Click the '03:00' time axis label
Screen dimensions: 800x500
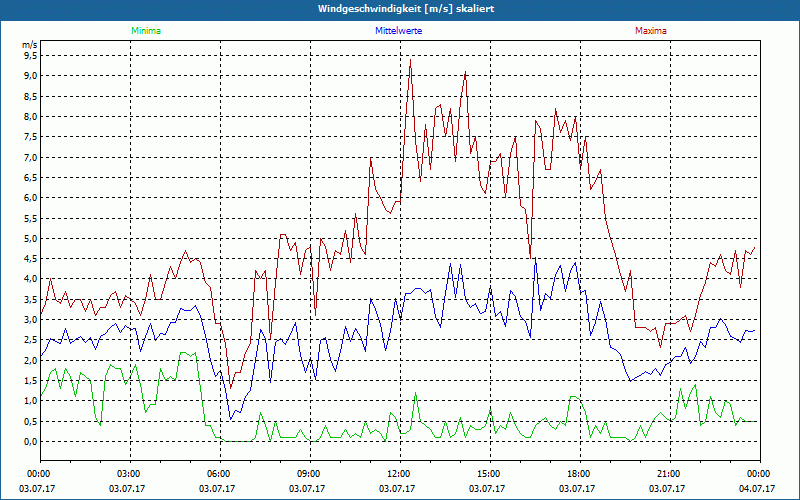click(x=130, y=474)
